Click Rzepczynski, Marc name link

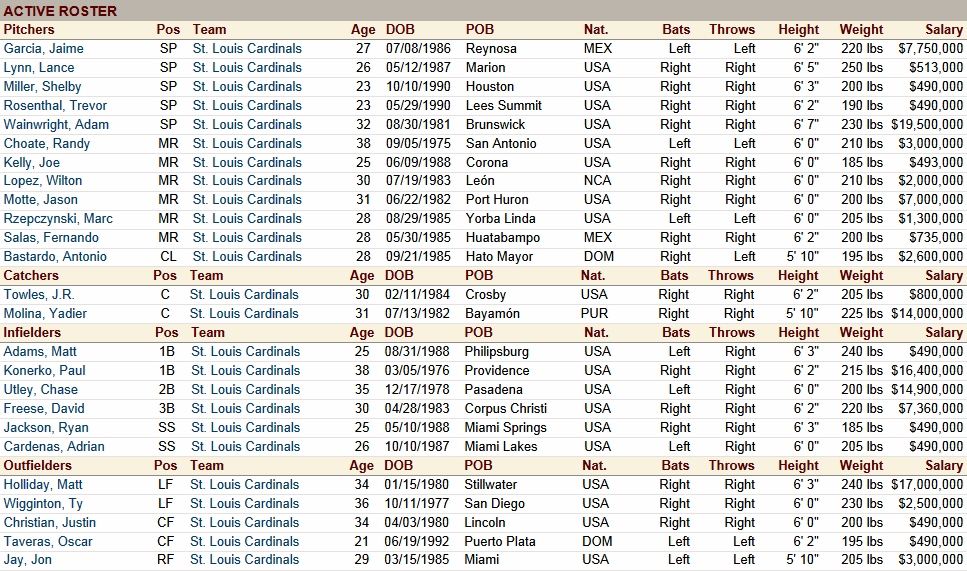click(x=59, y=218)
